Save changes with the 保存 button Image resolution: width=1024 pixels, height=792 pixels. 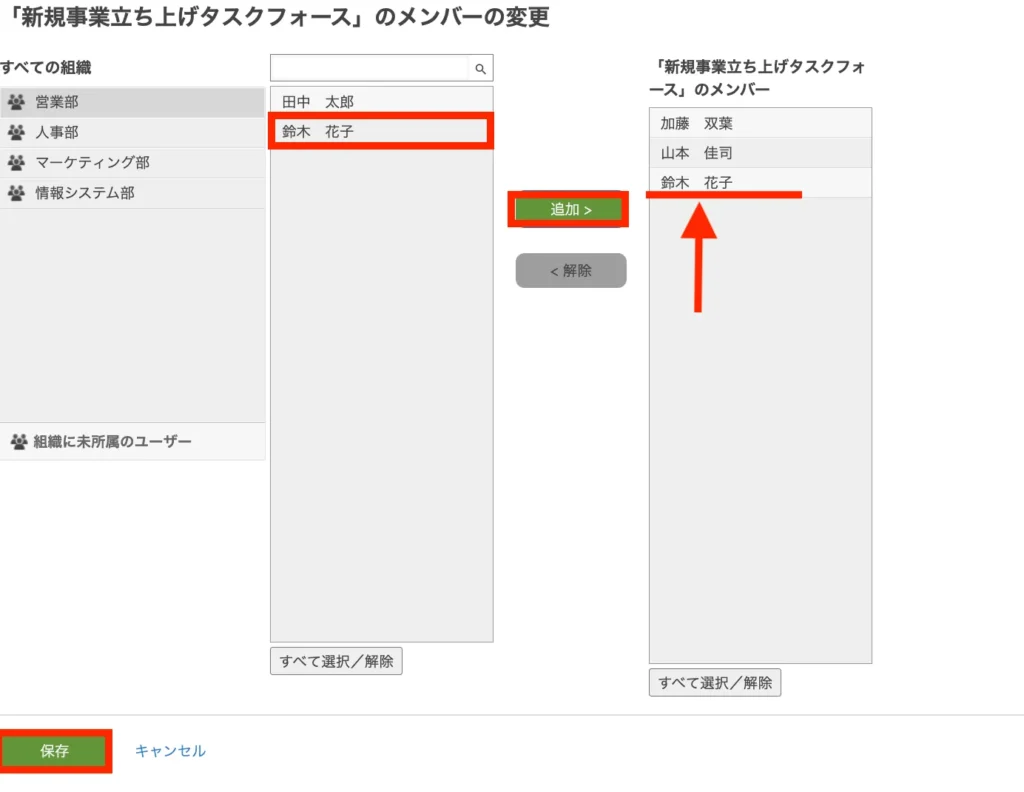tap(54, 751)
